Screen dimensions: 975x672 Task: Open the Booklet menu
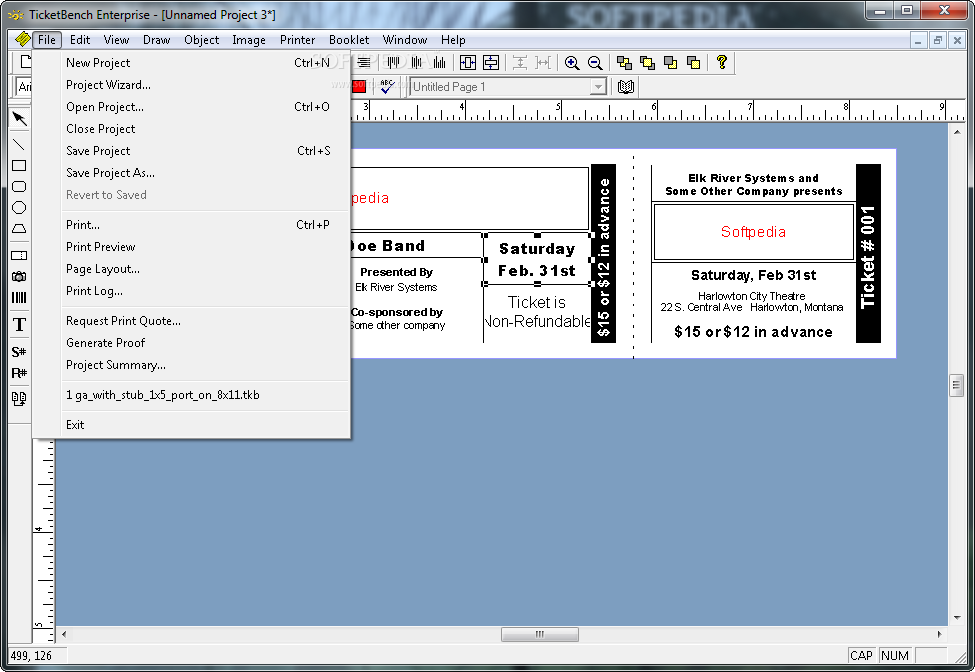349,40
